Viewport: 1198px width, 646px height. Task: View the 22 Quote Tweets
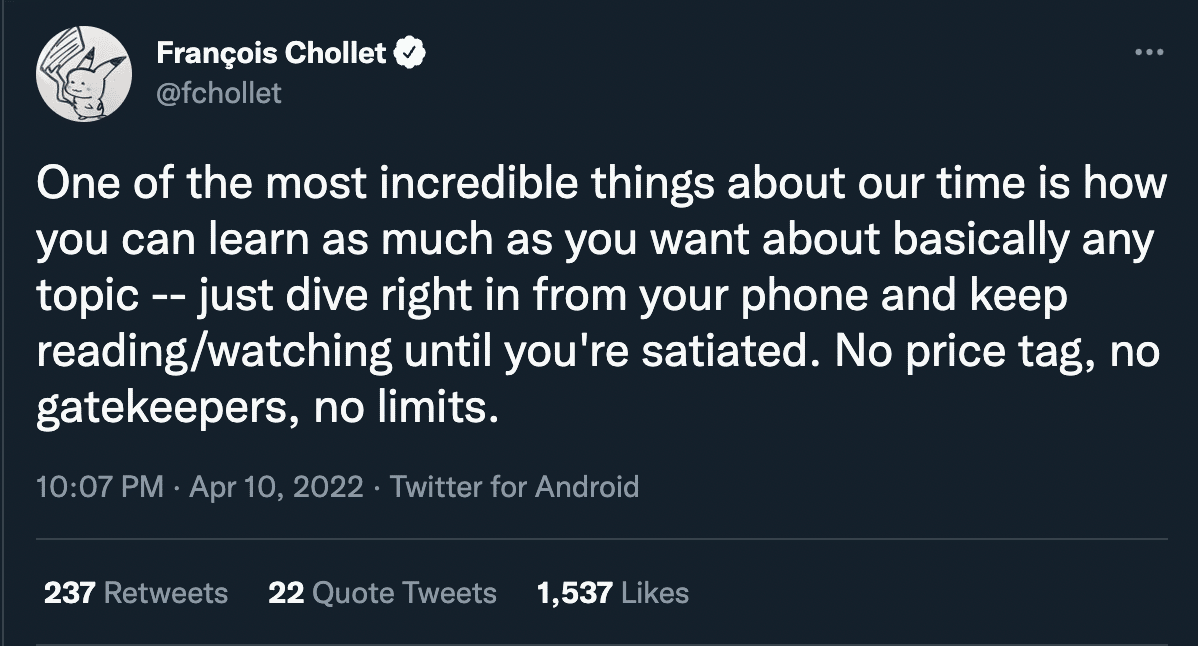pyautogui.click(x=383, y=593)
